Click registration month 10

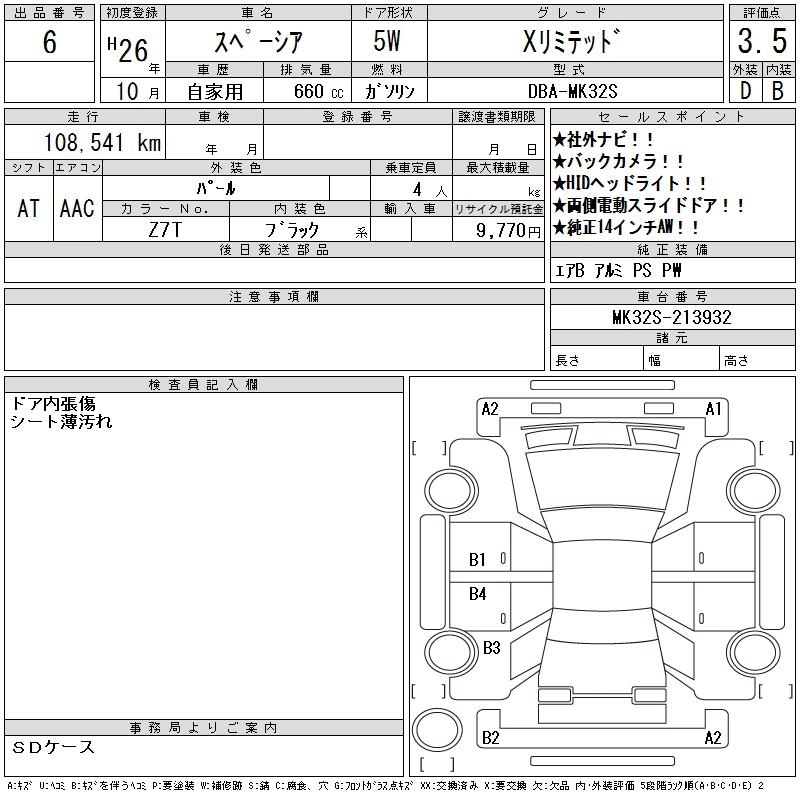128,91
